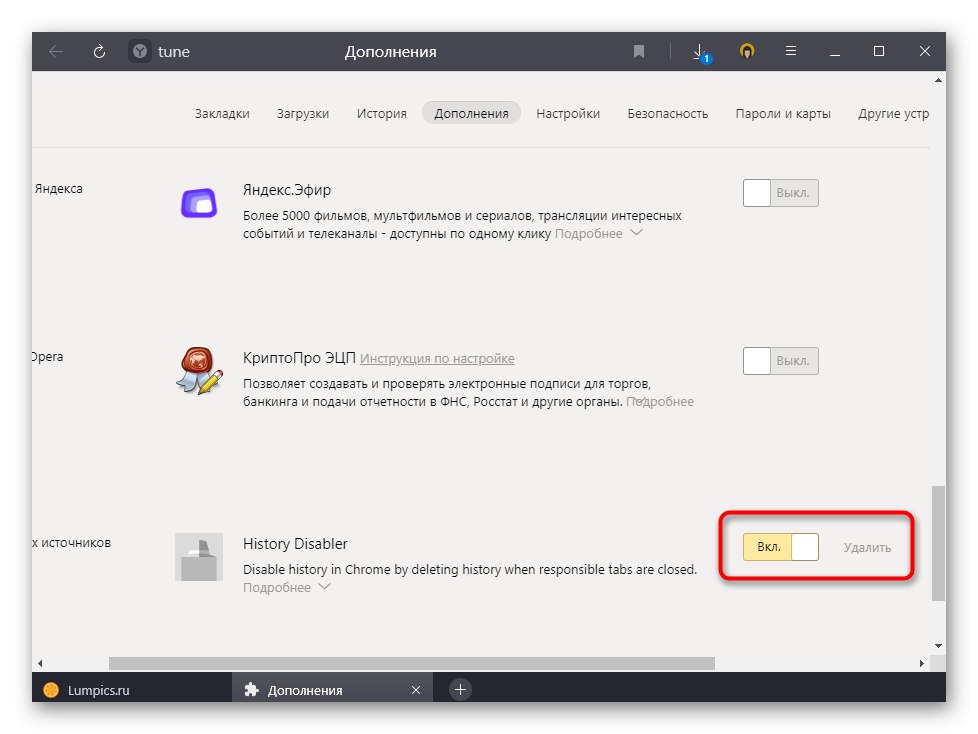This screenshot has height=734, width=978.
Task: Click the Дополнения page title in header
Action: (x=390, y=52)
